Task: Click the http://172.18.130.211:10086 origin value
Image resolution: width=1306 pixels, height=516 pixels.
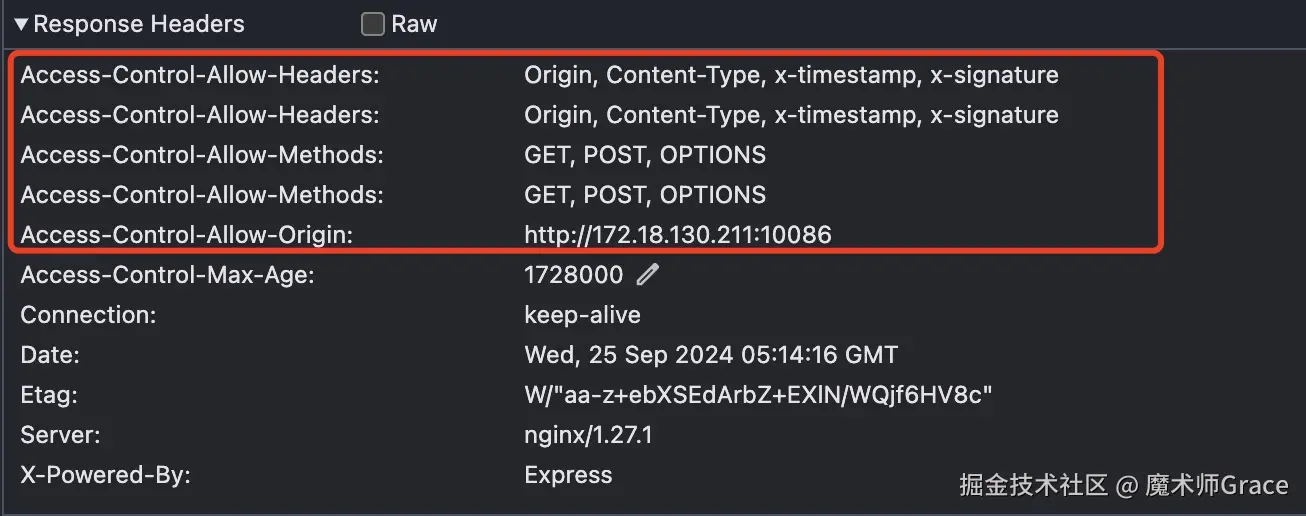Action: click(678, 235)
